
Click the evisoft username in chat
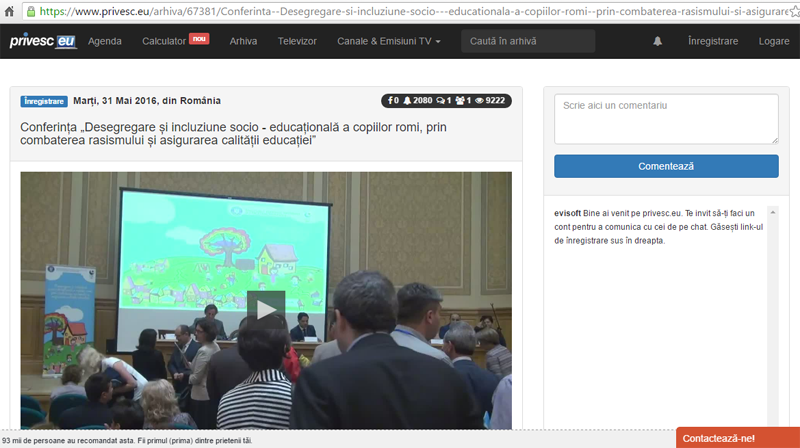[567, 213]
